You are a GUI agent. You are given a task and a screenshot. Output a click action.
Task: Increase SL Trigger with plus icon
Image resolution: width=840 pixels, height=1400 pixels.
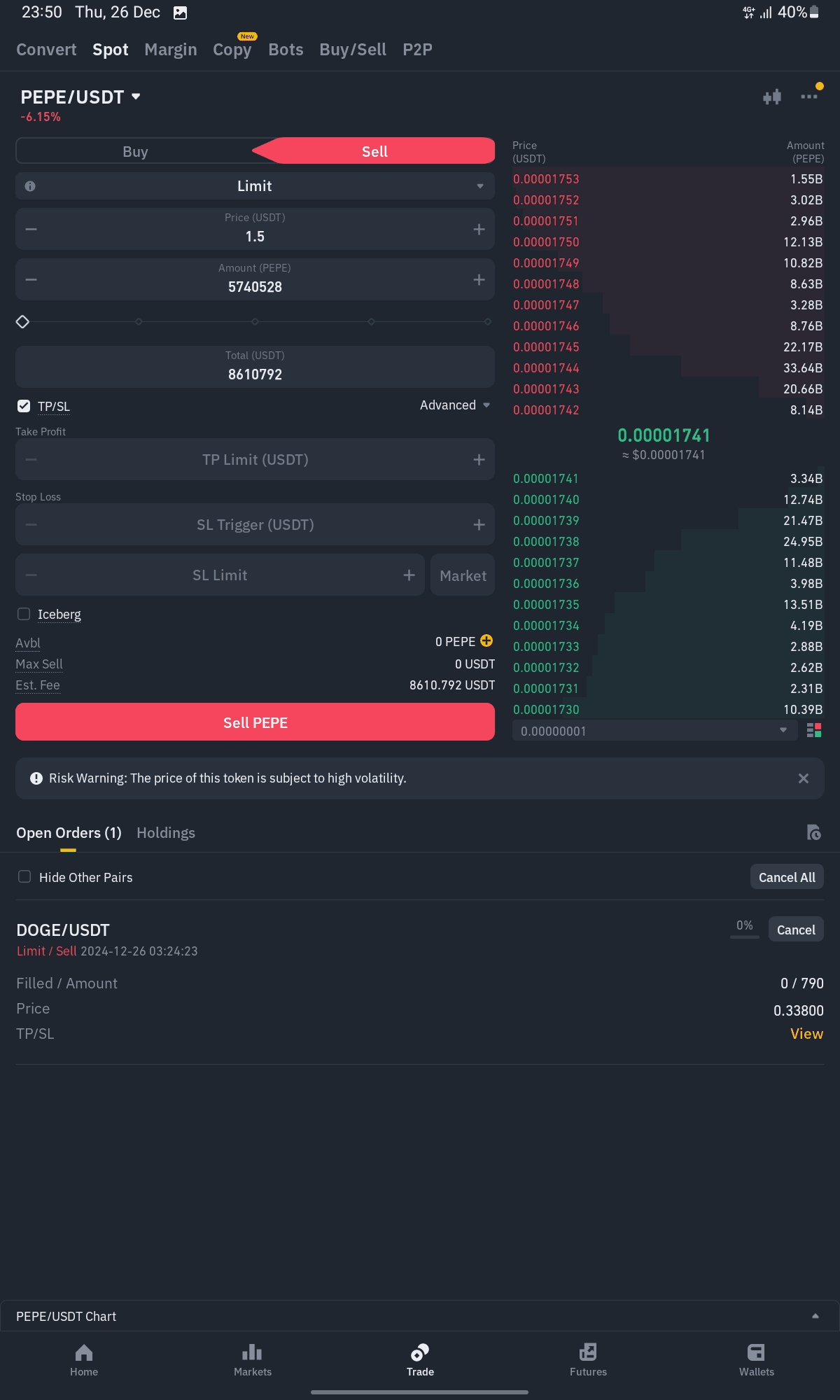point(479,524)
